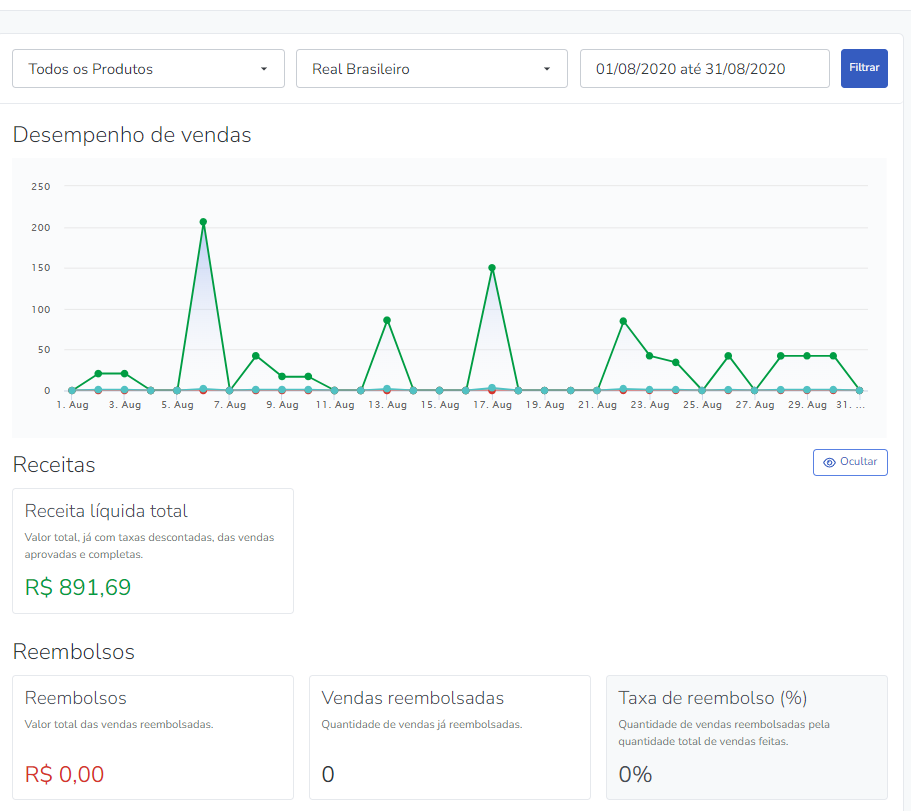The height and width of the screenshot is (811, 911).
Task: Click the 26 Aug green data point
Action: 728,356
